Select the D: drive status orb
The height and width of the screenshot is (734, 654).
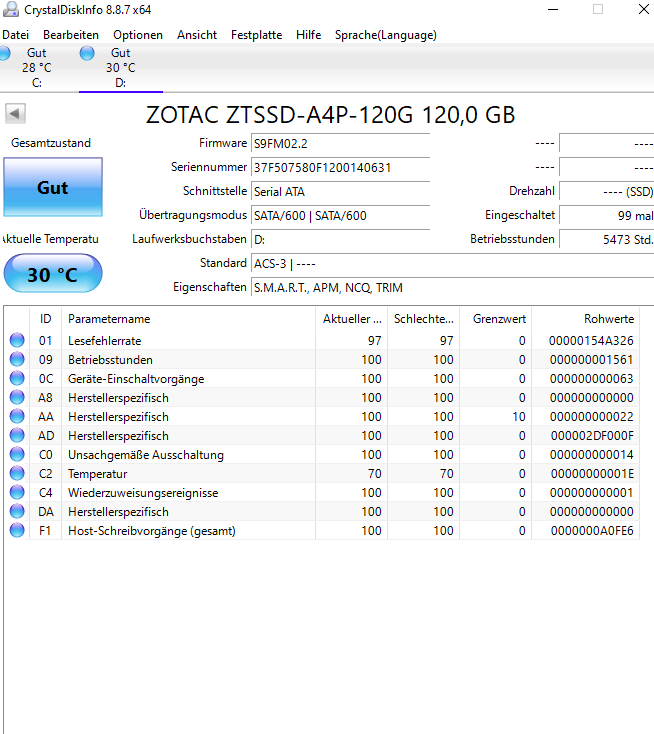(x=87, y=53)
